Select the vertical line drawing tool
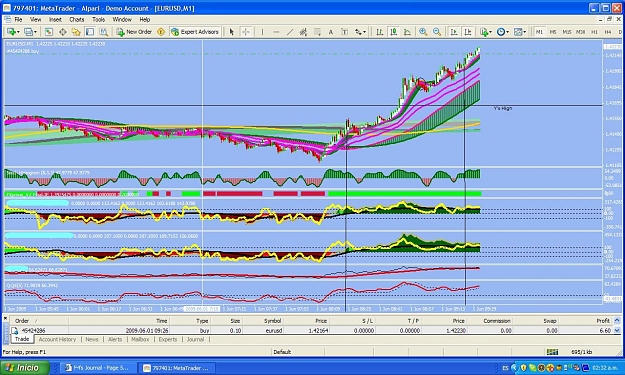The image size is (625, 375). [x=262, y=32]
